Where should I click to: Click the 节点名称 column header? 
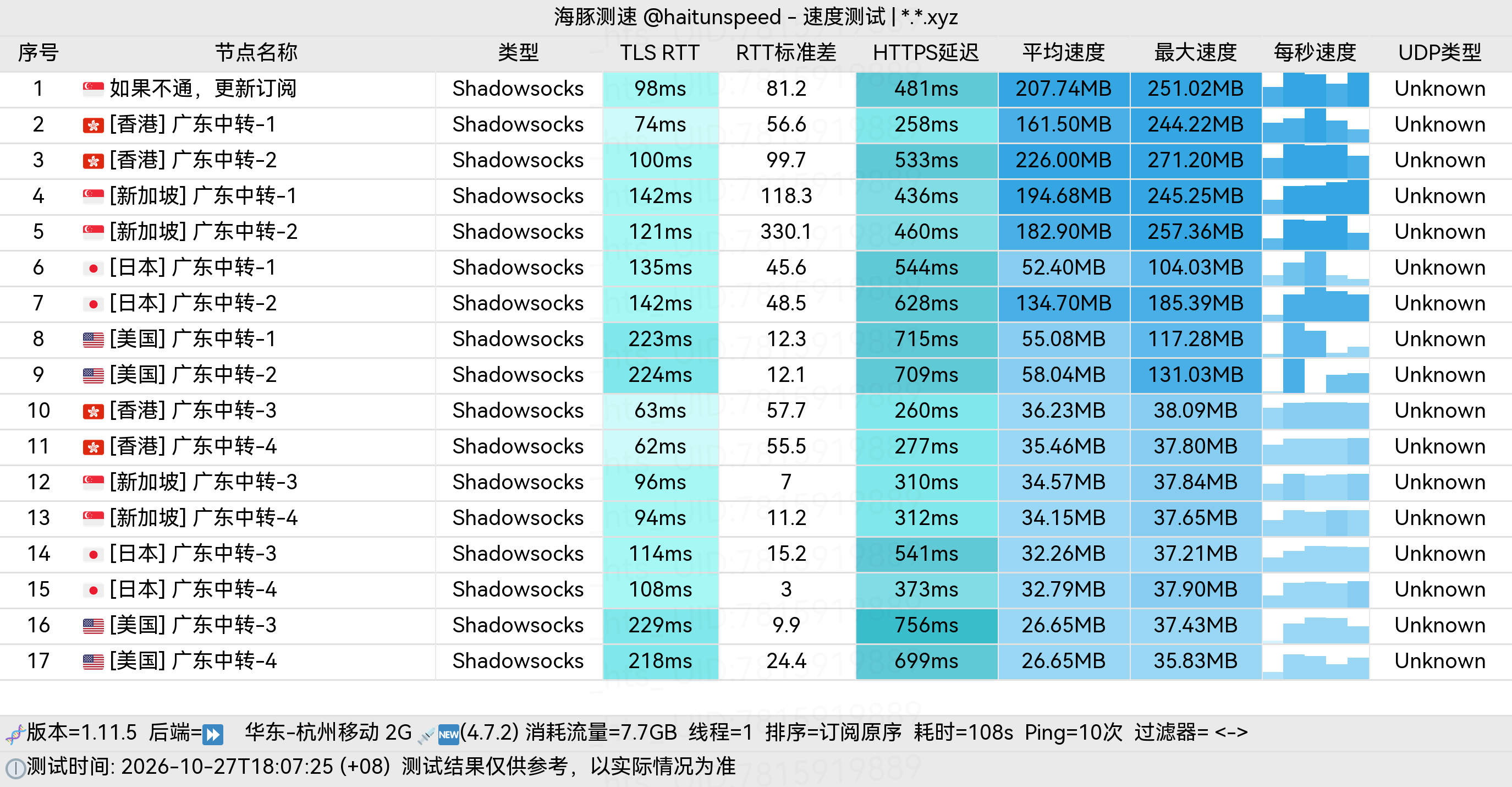click(x=256, y=53)
